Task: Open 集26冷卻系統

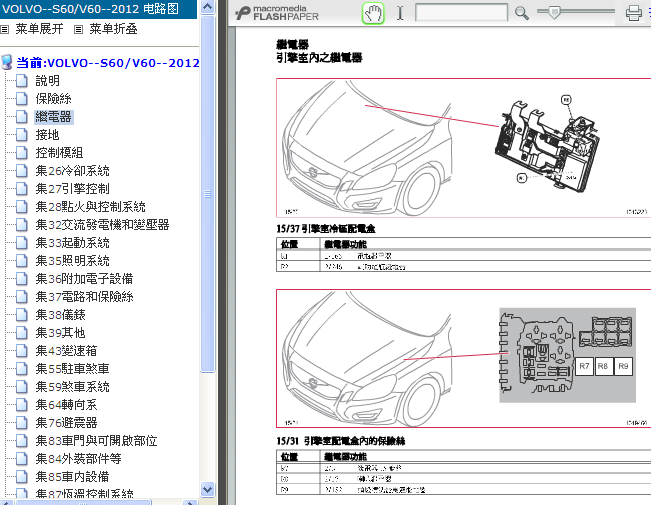Action: (72, 171)
